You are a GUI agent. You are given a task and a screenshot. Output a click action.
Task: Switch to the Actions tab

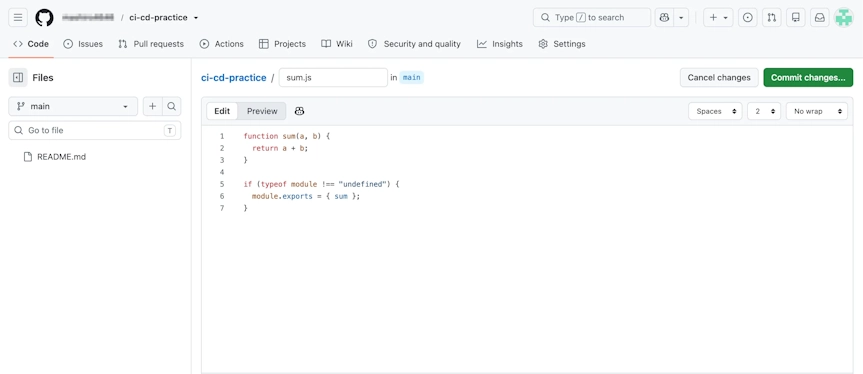(x=222, y=44)
